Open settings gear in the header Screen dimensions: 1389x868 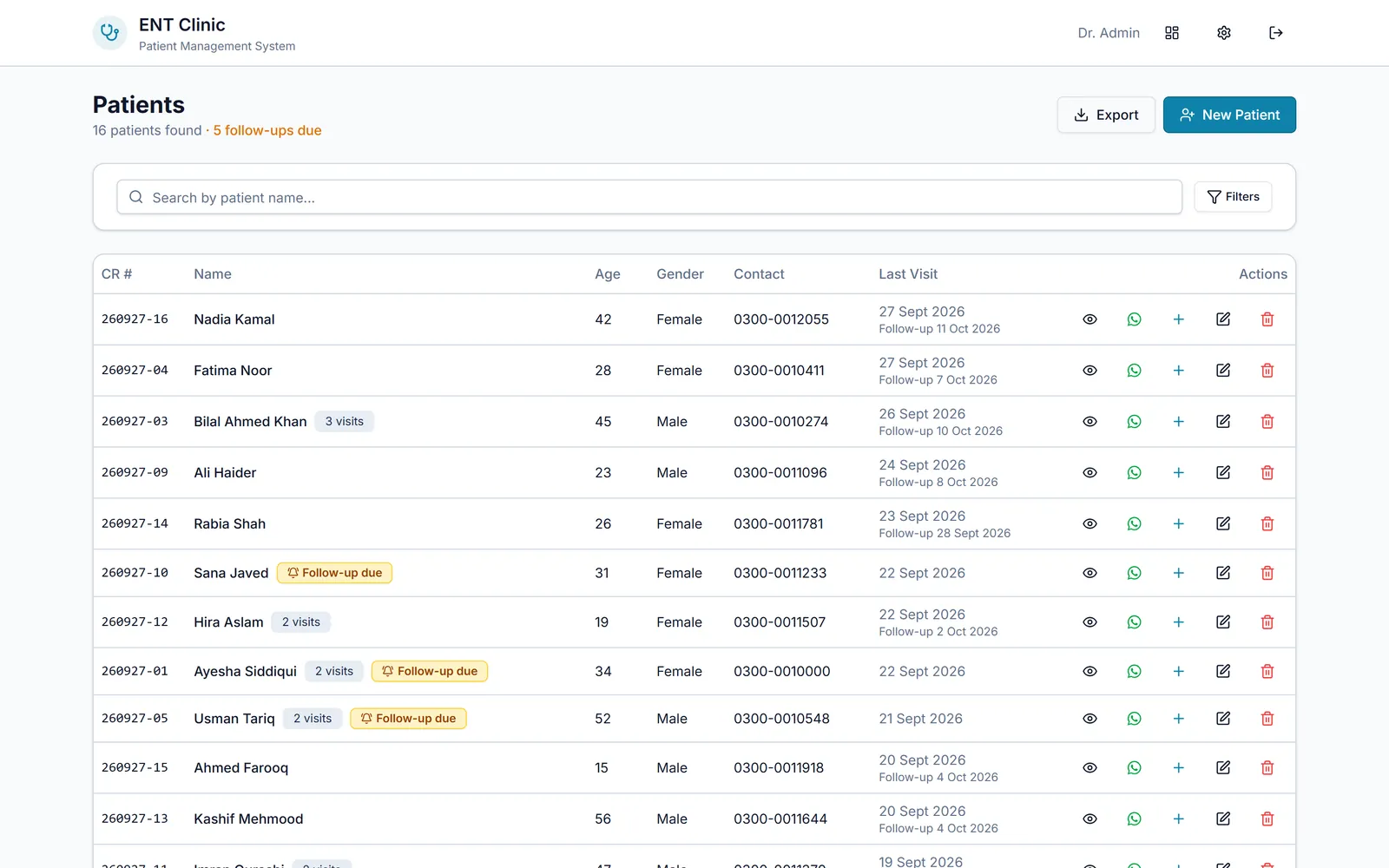coord(1224,33)
